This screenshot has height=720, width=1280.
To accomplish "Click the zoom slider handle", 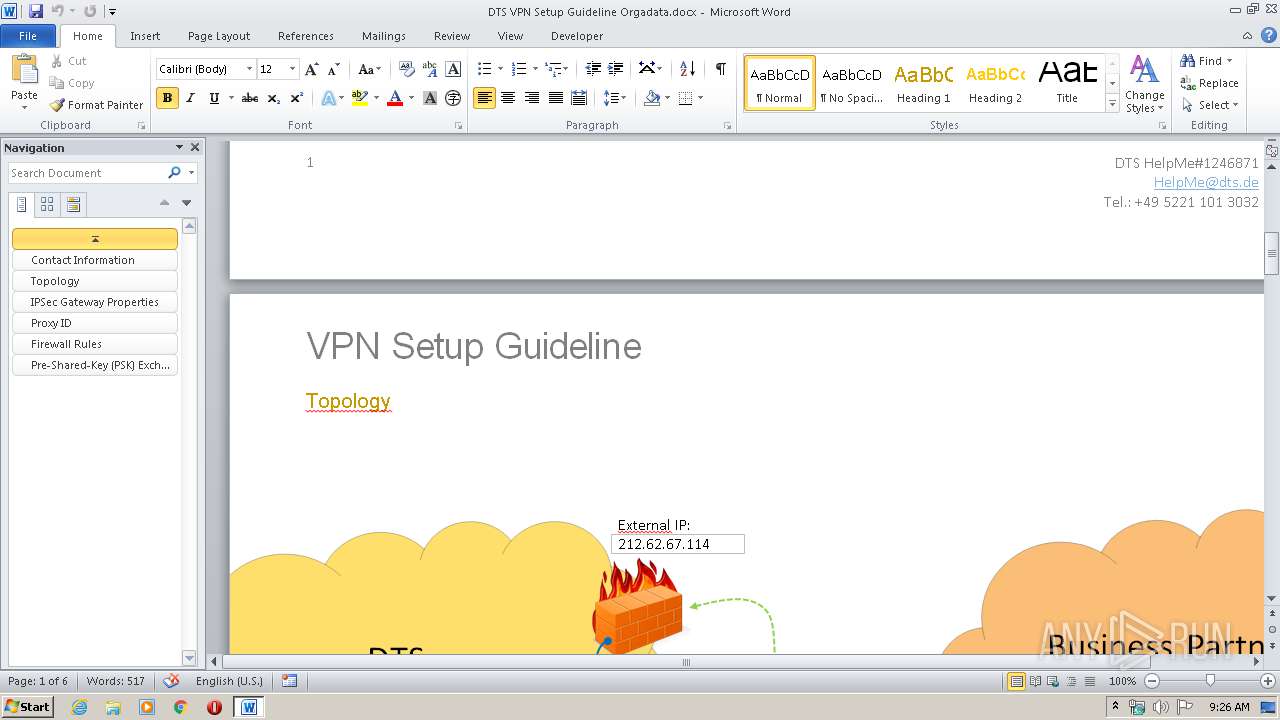I will click(x=1210, y=681).
